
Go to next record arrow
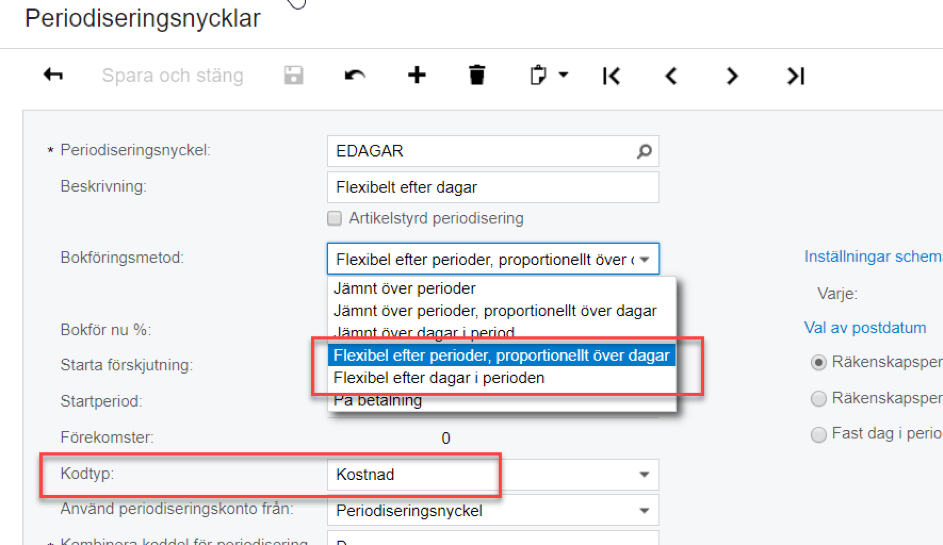pyautogui.click(x=733, y=75)
